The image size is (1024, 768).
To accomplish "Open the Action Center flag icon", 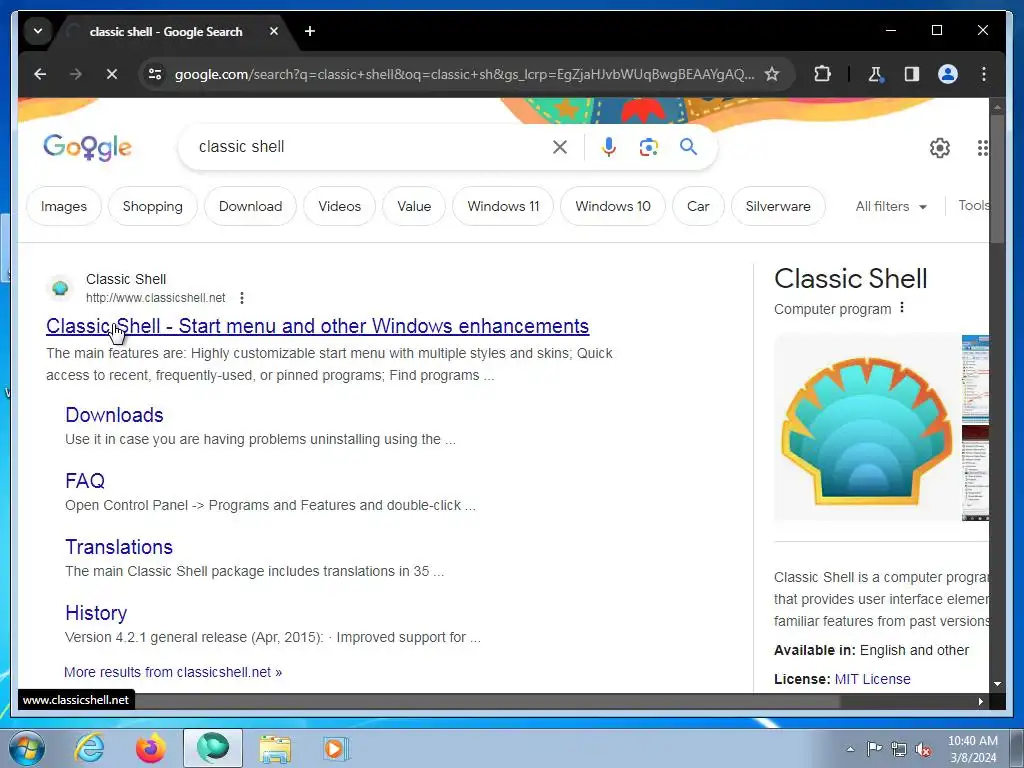I will 874,749.
